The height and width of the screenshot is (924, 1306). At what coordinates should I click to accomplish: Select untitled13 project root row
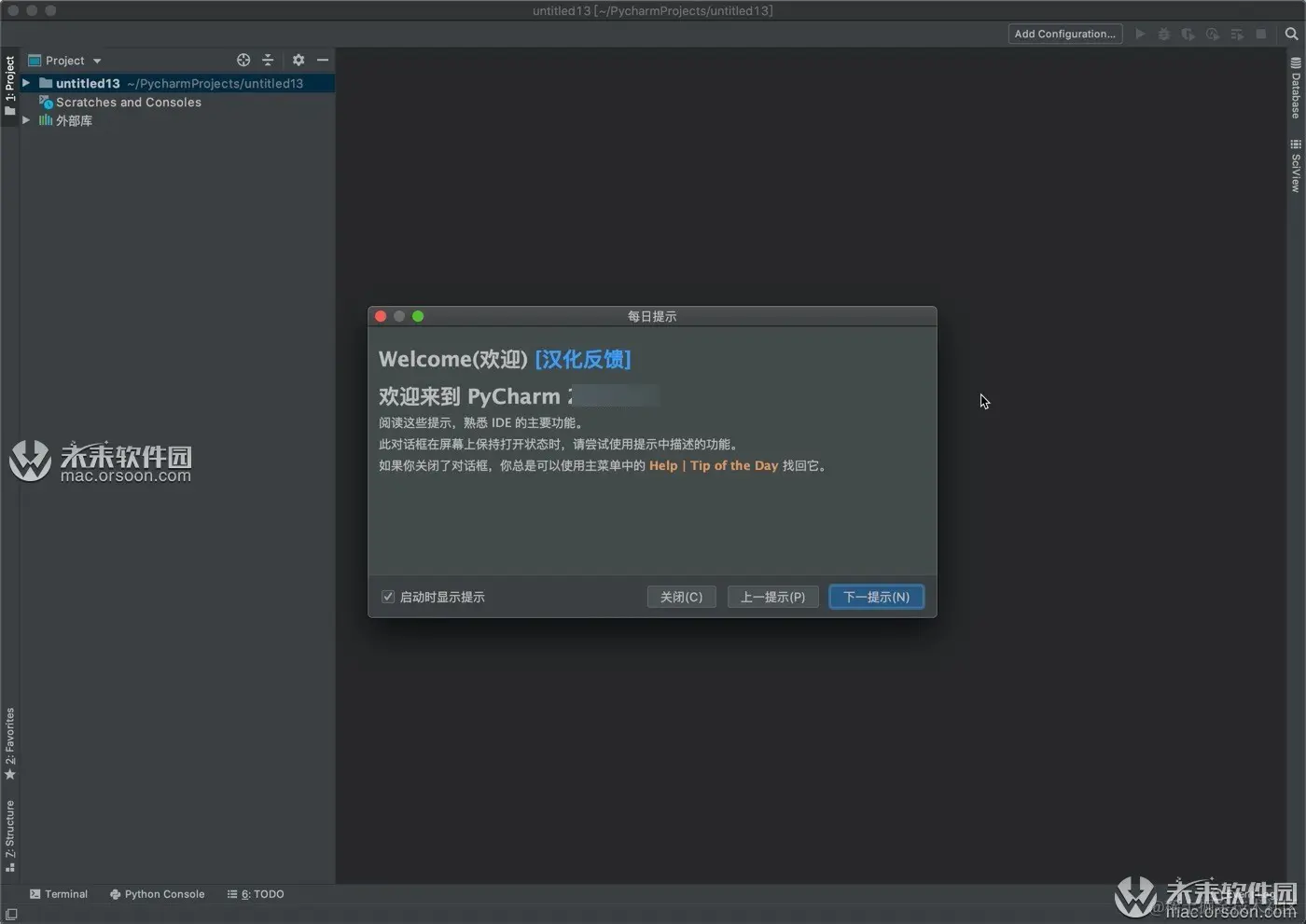(177, 83)
